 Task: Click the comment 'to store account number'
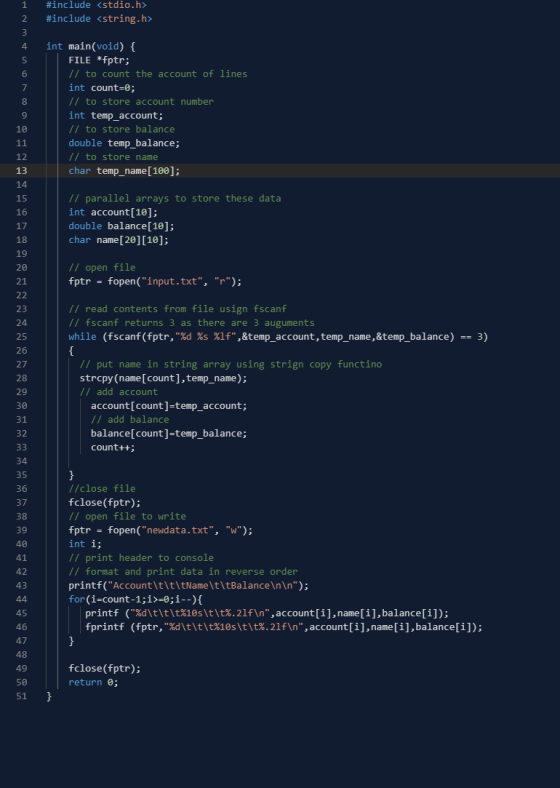pyautogui.click(x=141, y=102)
